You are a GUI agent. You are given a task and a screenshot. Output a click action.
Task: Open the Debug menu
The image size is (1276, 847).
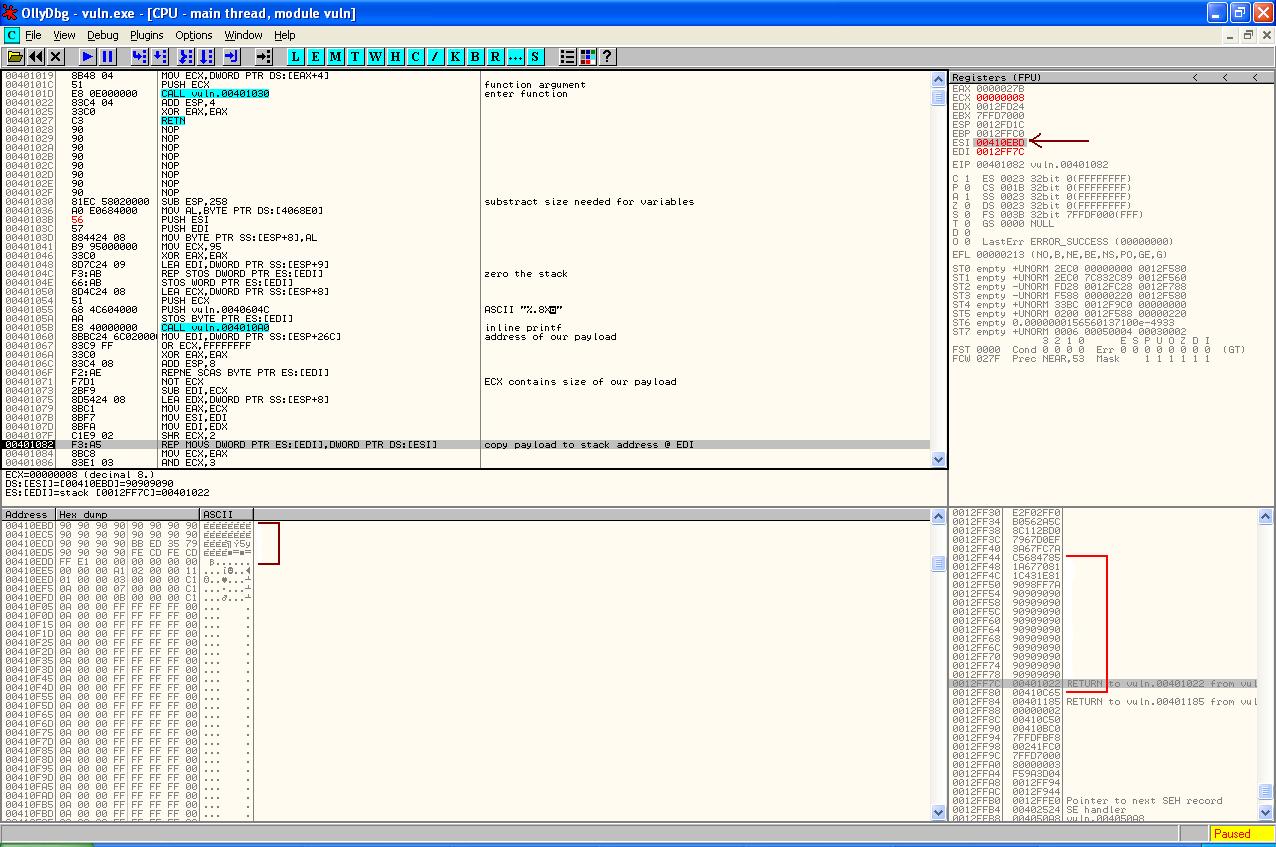pos(102,35)
